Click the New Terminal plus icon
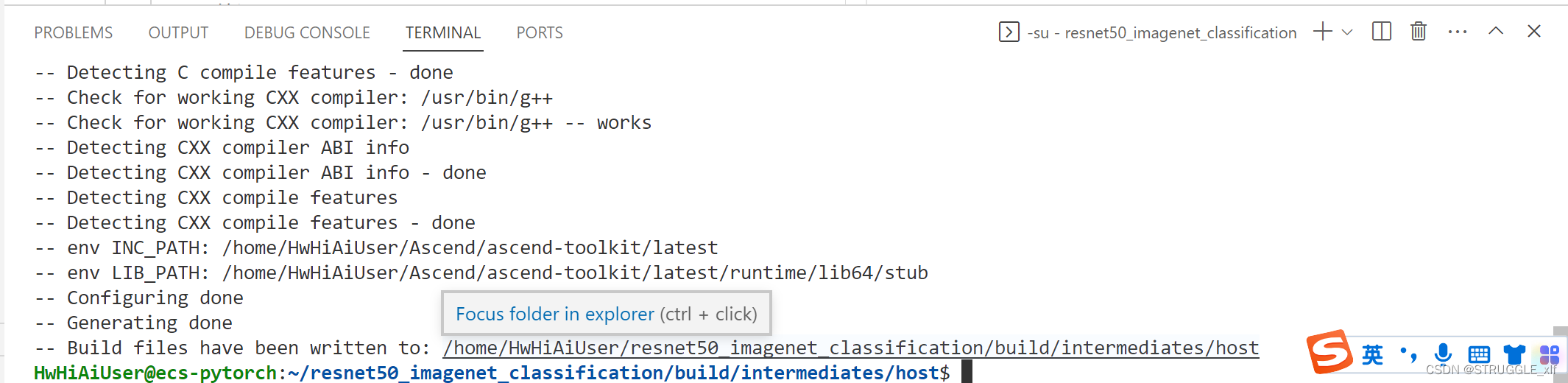 click(1322, 32)
